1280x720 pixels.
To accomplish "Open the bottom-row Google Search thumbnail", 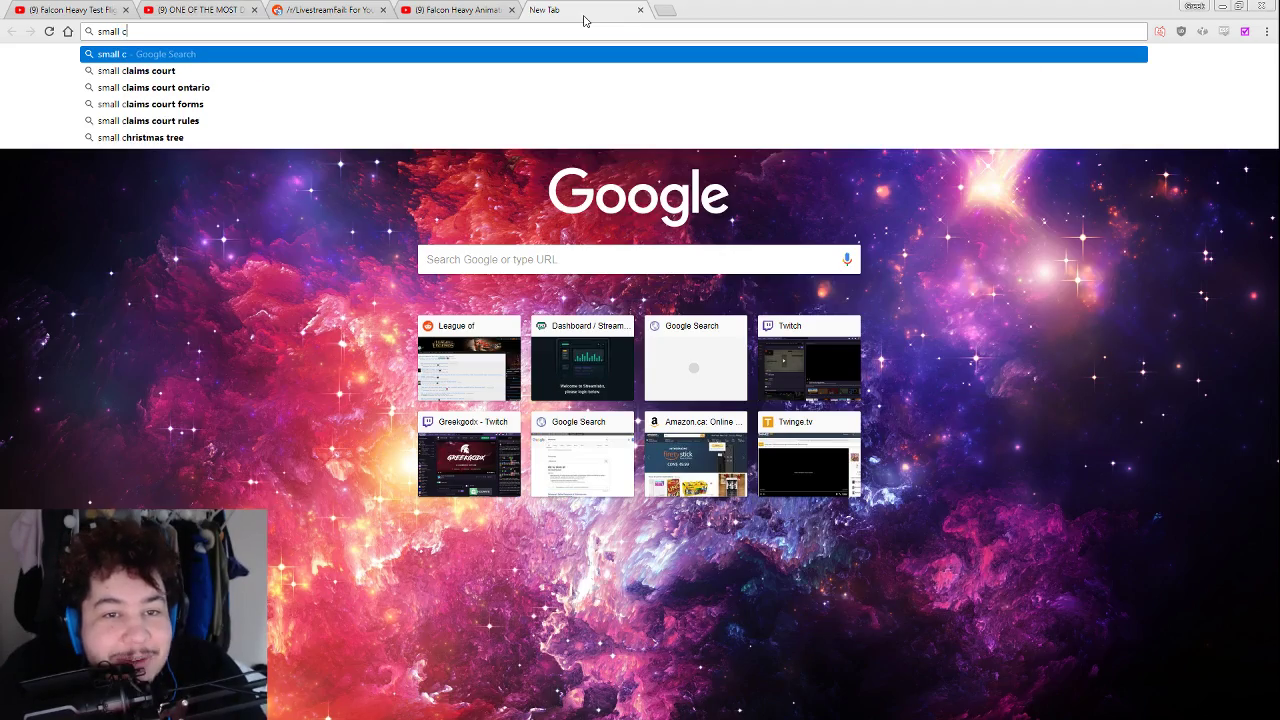I will (582, 455).
